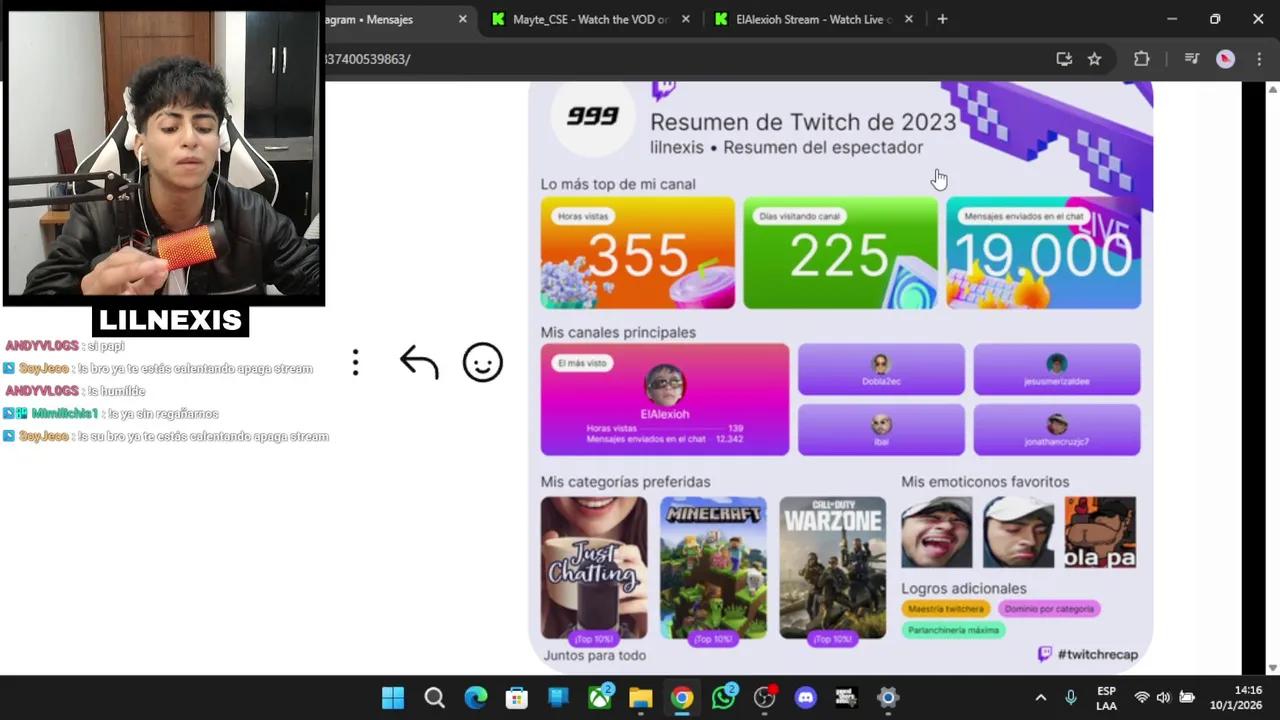Click the Minecraft category thumbnail
The image size is (1280, 720).
tap(713, 568)
